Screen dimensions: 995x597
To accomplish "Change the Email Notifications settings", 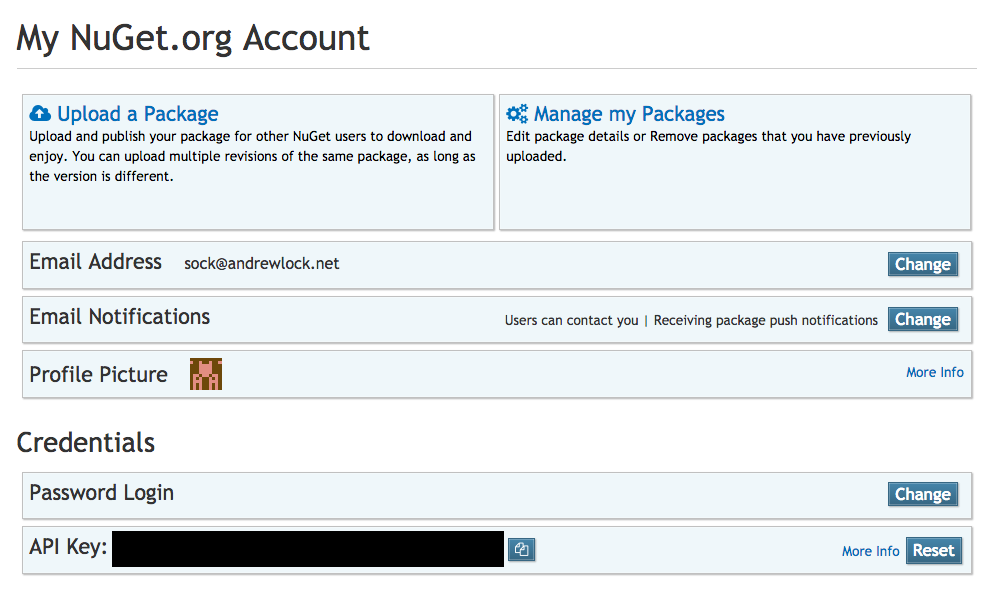I will click(923, 319).
